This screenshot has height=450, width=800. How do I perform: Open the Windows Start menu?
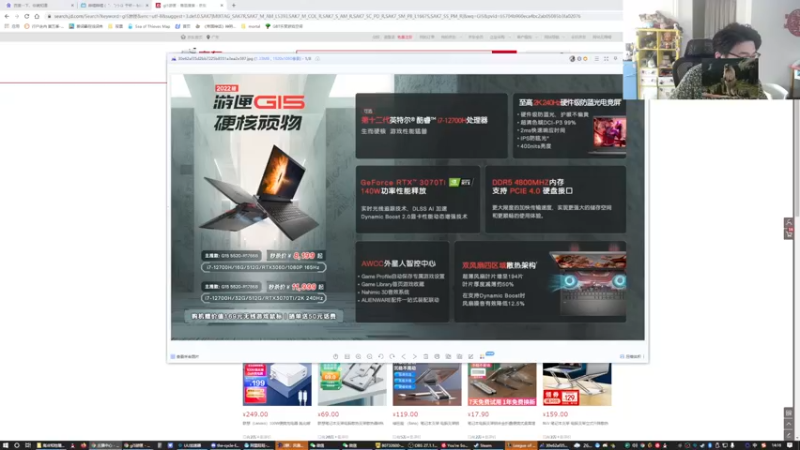click(5, 445)
